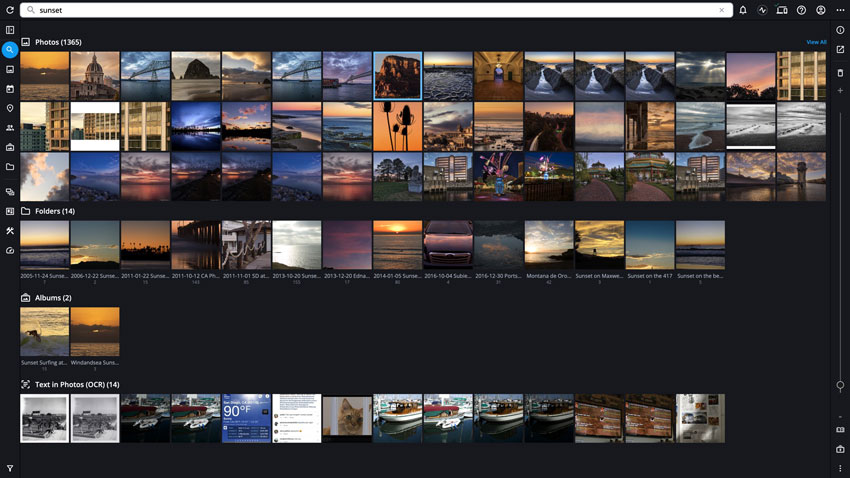Screen dimensions: 850x478
Task: Open the tools hammer-and-wrench icon
Action: (x=10, y=231)
